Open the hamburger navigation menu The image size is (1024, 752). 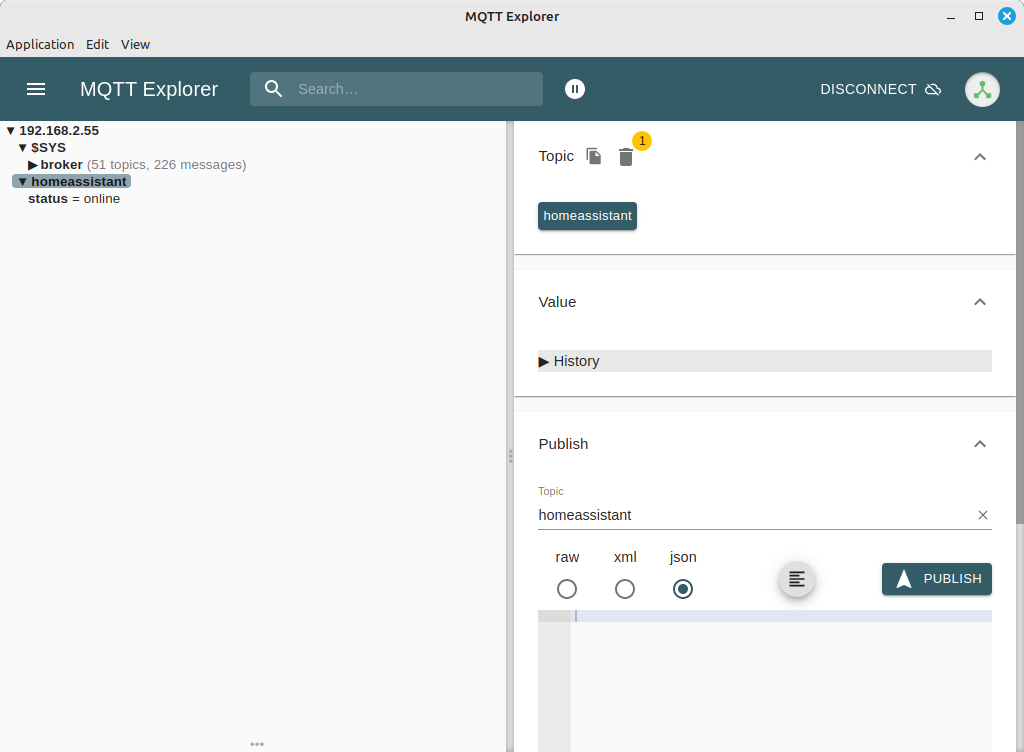pyautogui.click(x=36, y=89)
